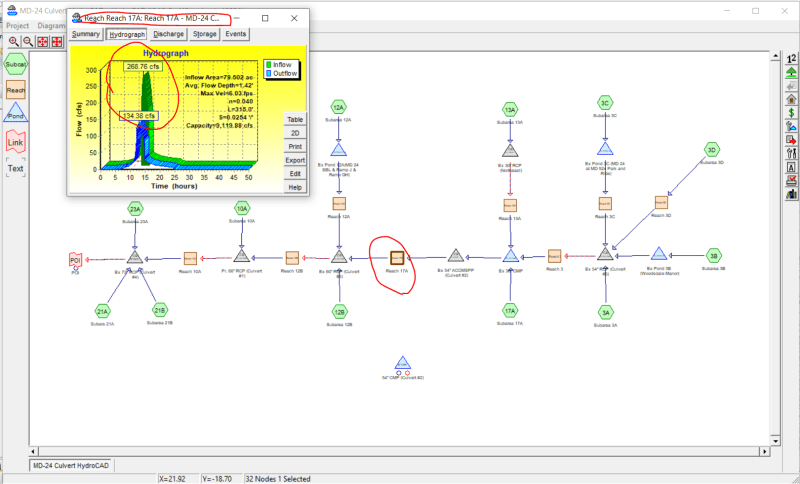Open the MD-24 Culvert HydroCAD diagram tab
Image resolution: width=800 pixels, height=484 pixels.
click(71, 465)
